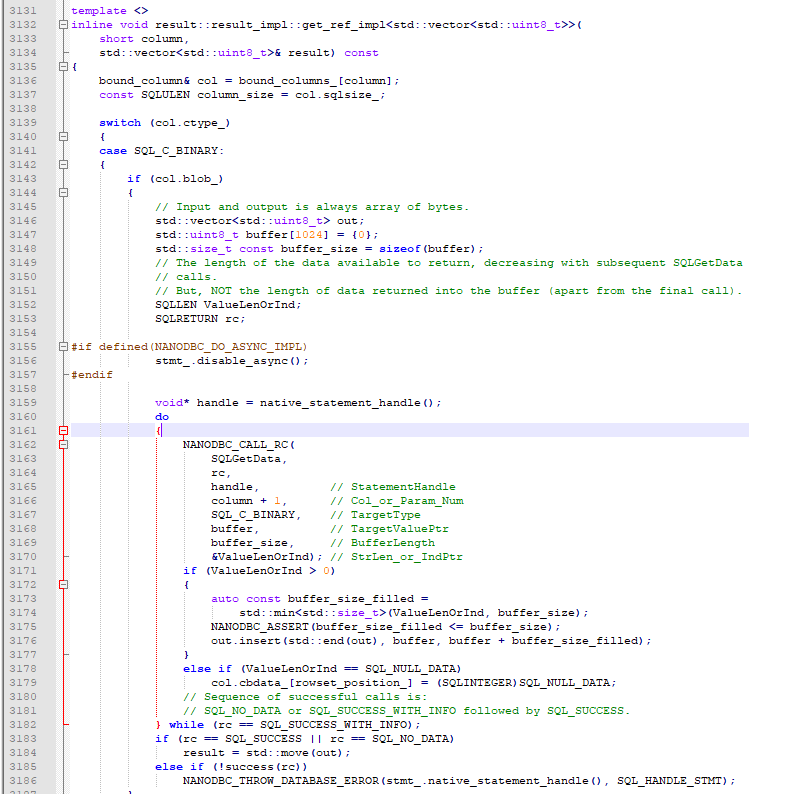Click '#endif' directive
Screen dimensions: 800x794
pos(92,375)
